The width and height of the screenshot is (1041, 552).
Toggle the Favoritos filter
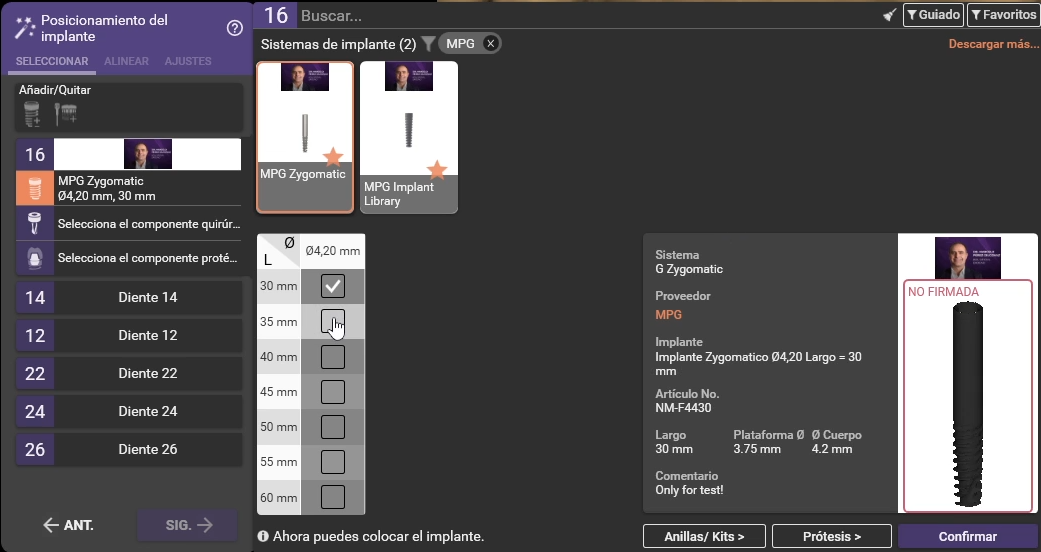1003,15
